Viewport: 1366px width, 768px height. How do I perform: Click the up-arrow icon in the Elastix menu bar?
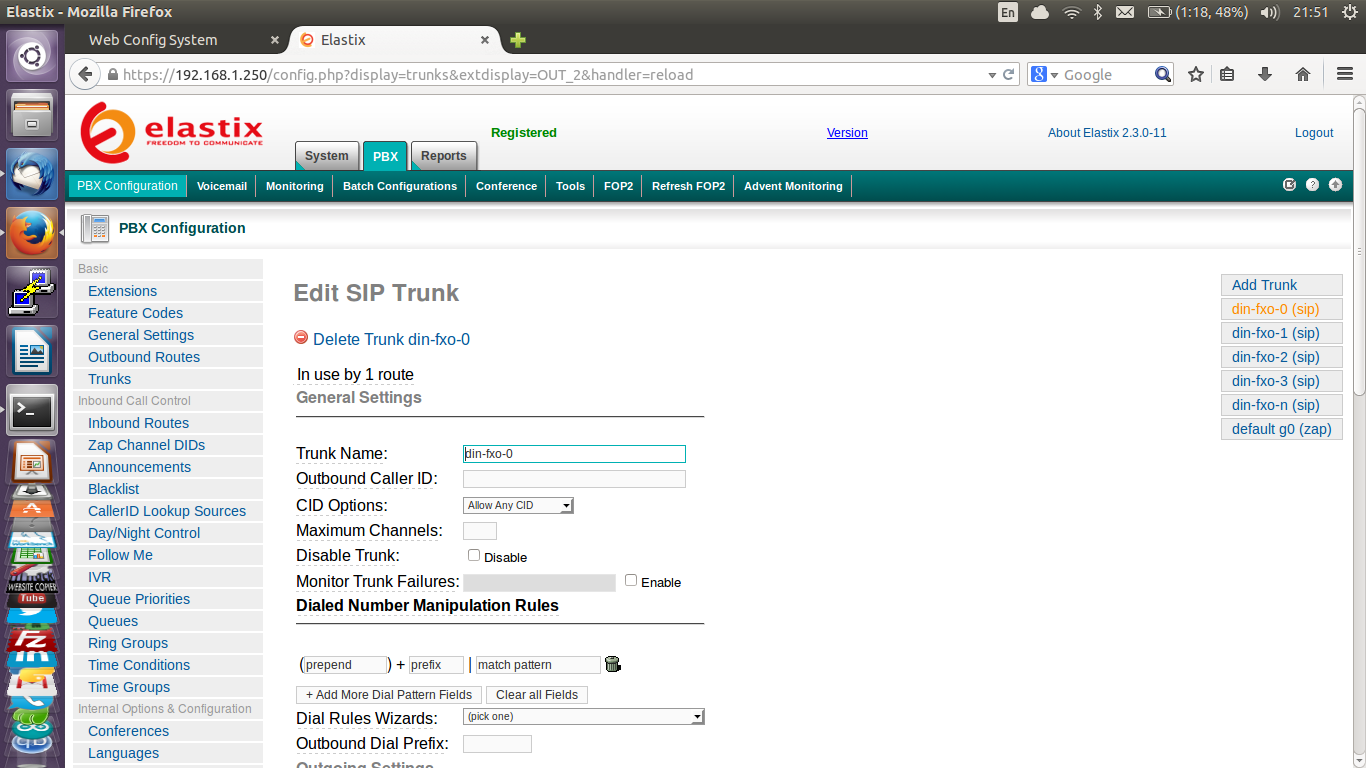point(1335,185)
